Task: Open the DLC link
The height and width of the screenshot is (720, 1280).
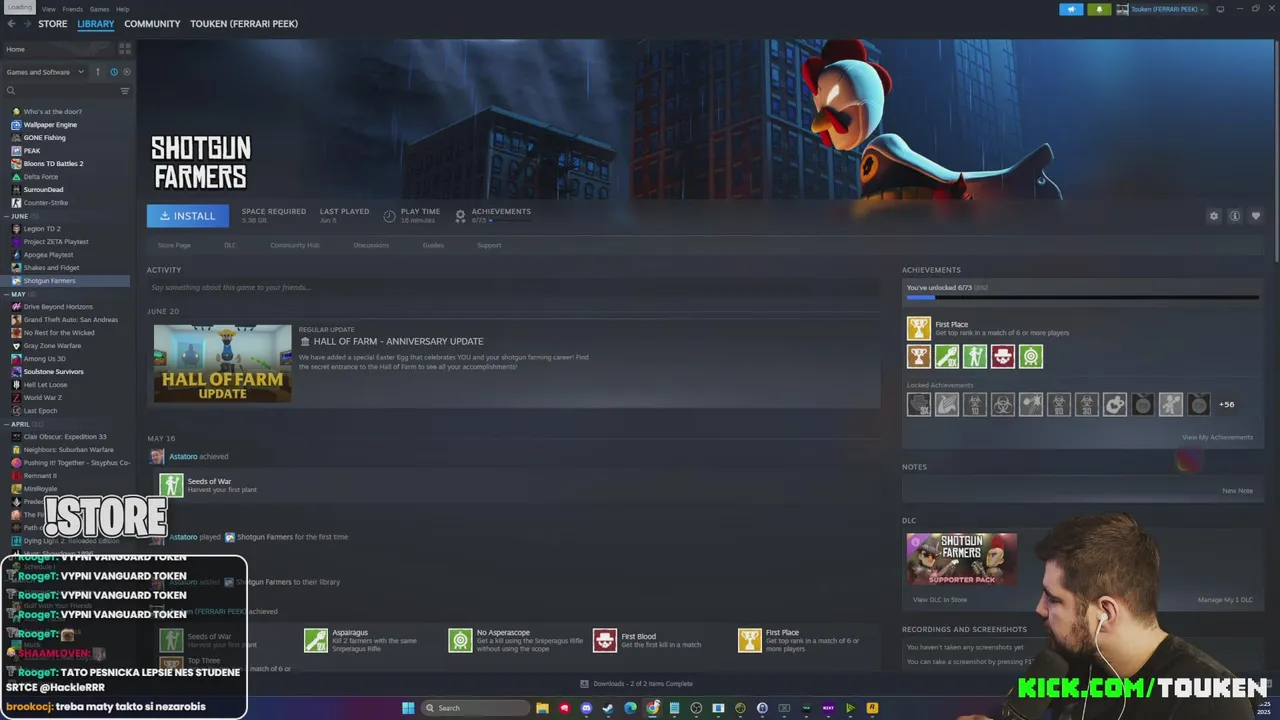Action: pyautogui.click(x=230, y=245)
